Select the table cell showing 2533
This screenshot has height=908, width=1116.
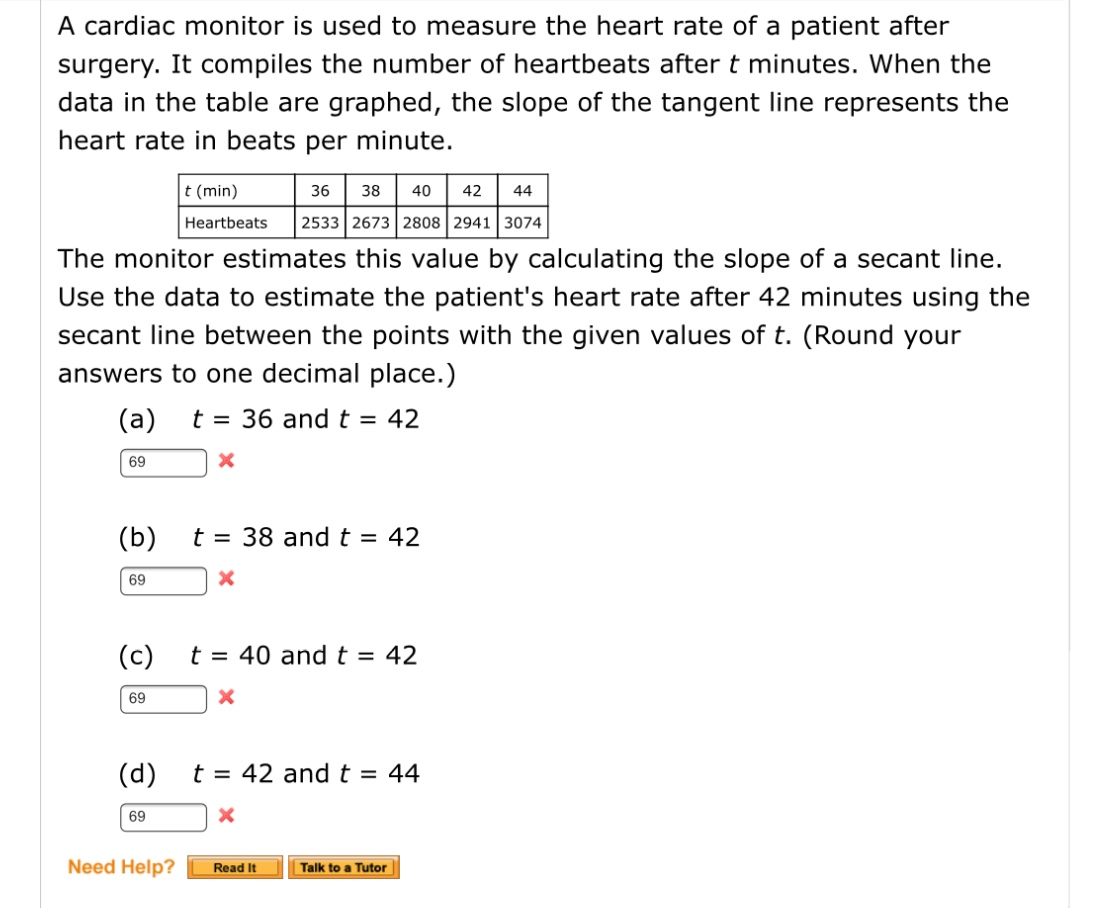(x=320, y=223)
